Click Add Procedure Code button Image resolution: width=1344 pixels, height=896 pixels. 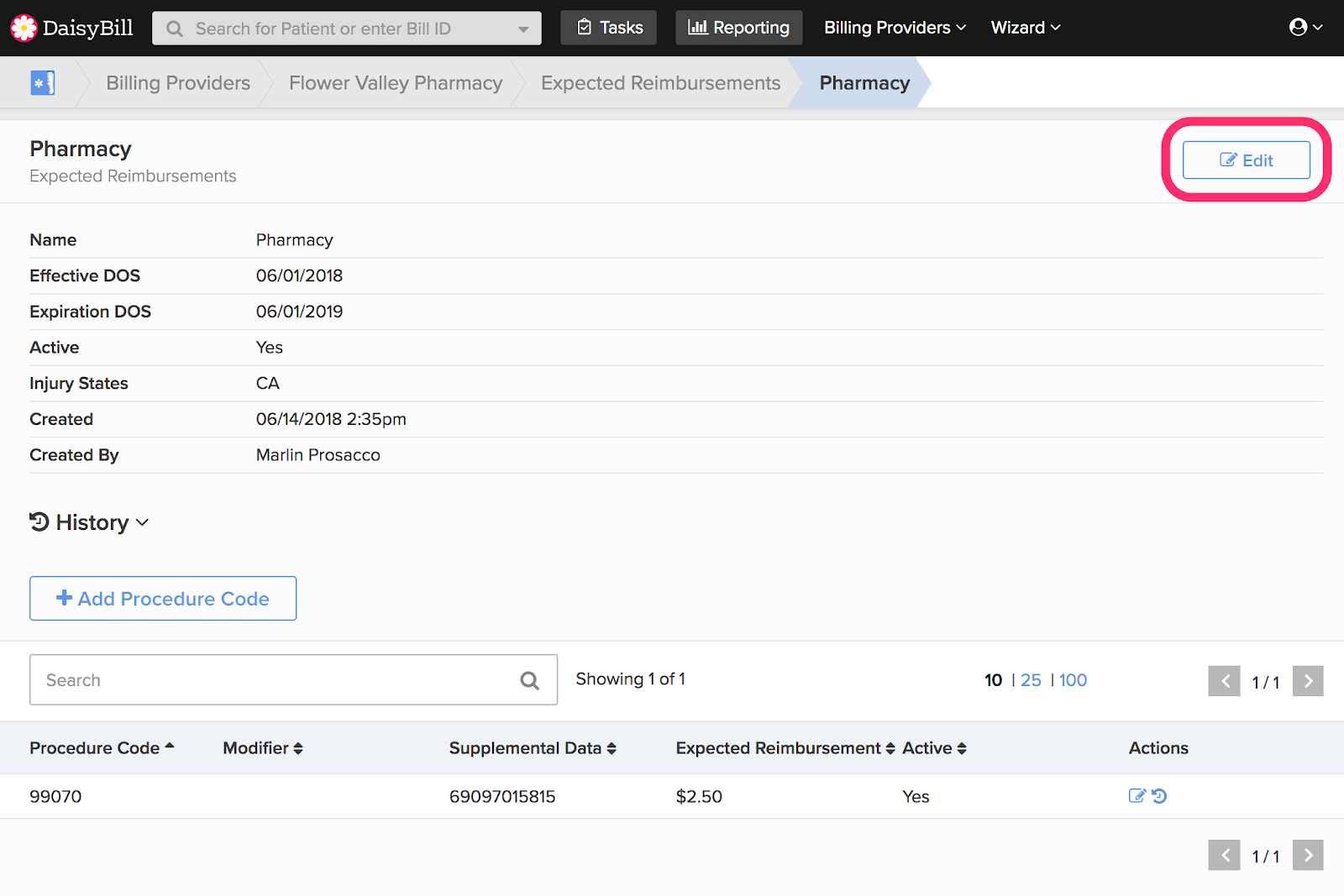coord(163,599)
